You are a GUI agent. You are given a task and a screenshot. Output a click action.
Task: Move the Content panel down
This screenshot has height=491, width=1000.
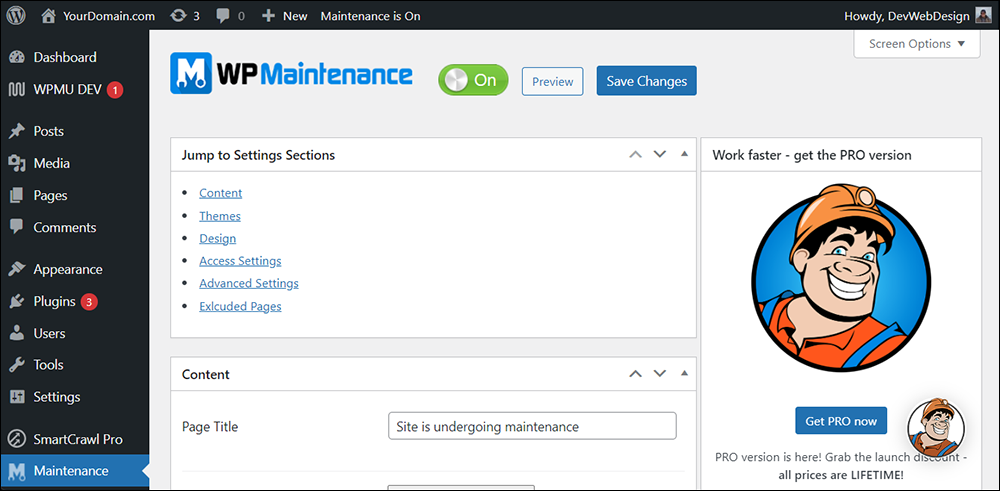pos(659,374)
